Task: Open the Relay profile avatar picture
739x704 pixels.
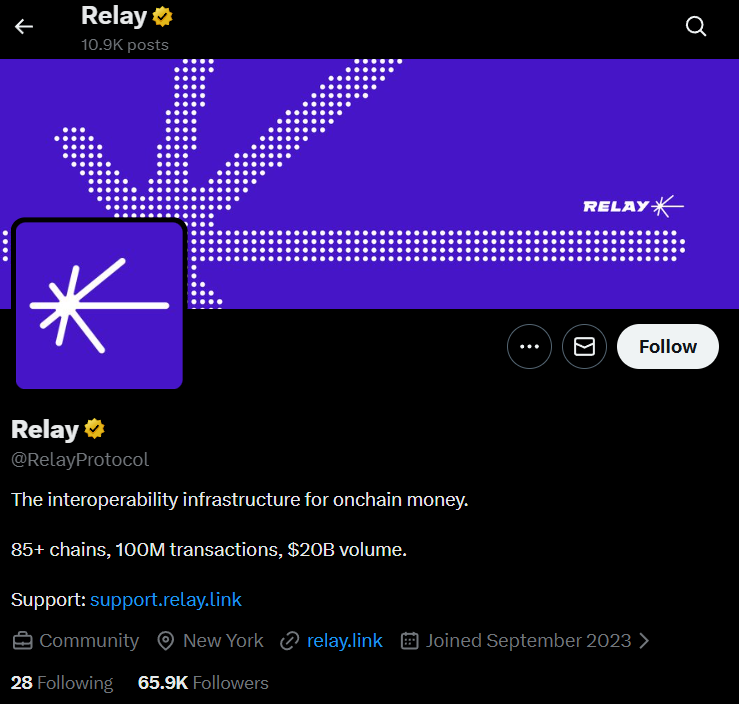Action: click(99, 305)
